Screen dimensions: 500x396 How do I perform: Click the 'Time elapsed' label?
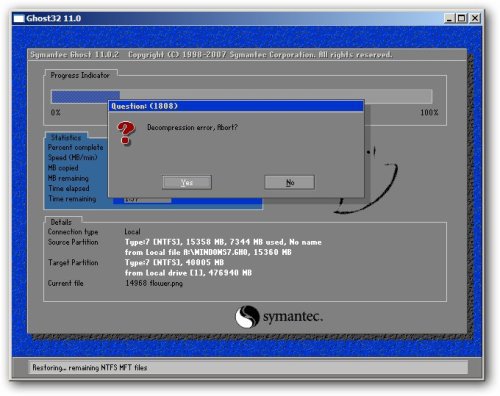pos(69,188)
